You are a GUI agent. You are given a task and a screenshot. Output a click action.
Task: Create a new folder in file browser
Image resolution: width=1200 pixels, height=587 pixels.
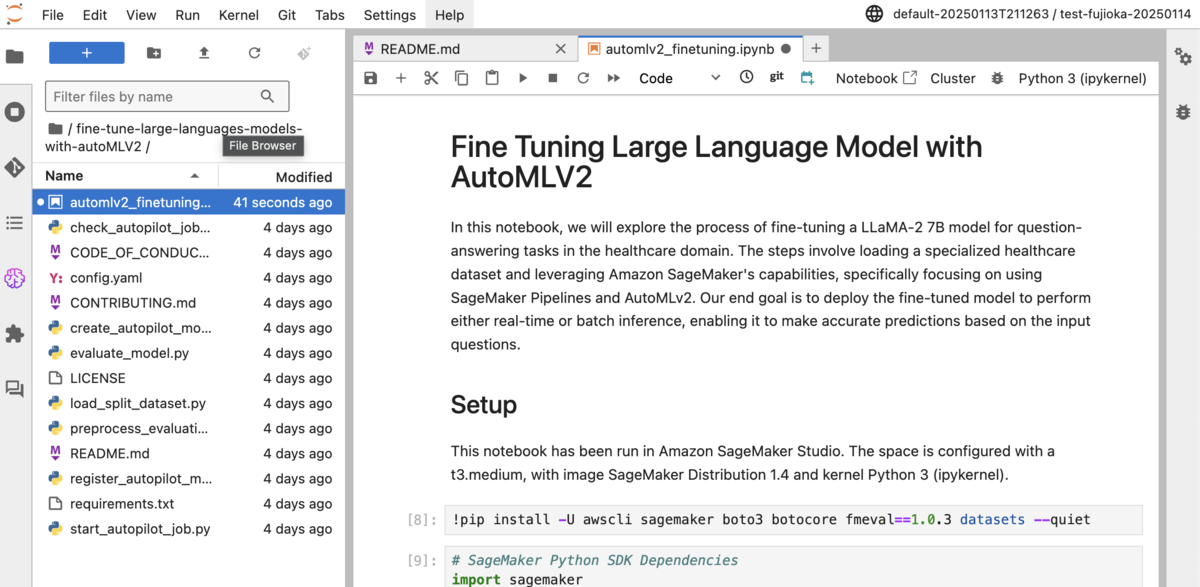pyautogui.click(x=154, y=53)
